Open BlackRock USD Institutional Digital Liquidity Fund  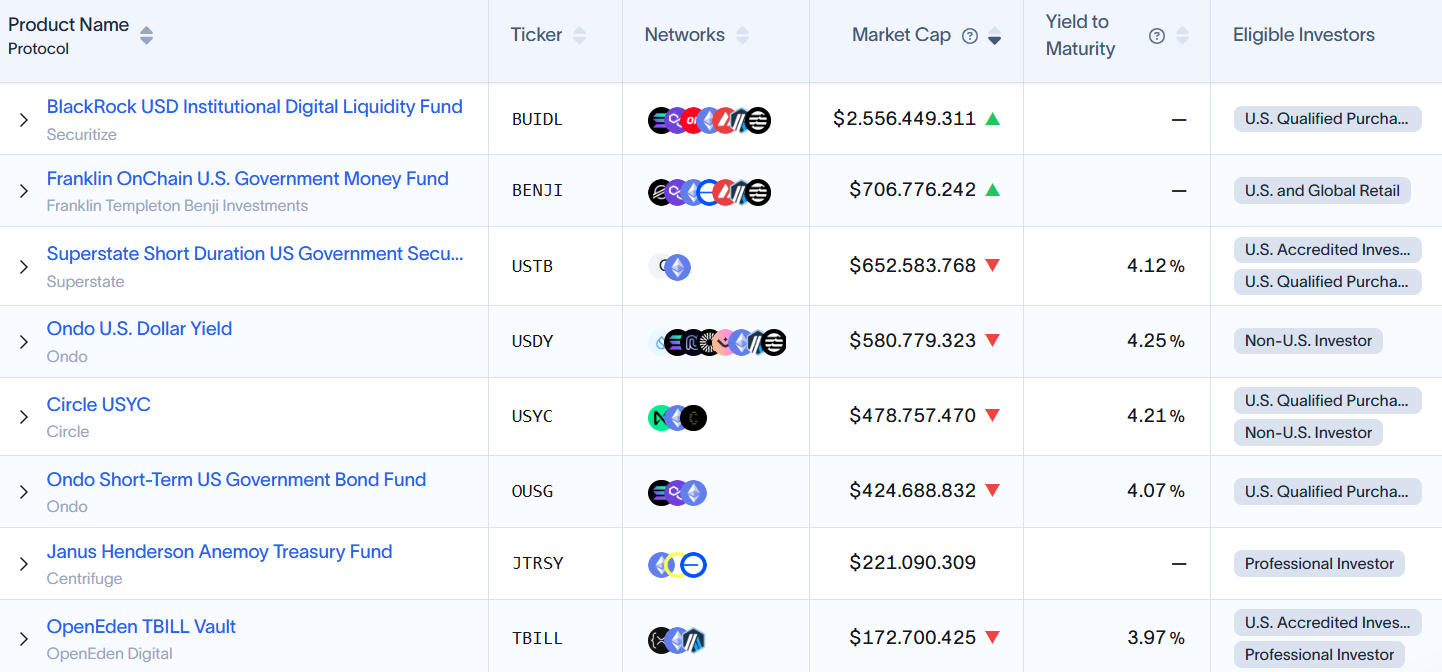tap(254, 107)
